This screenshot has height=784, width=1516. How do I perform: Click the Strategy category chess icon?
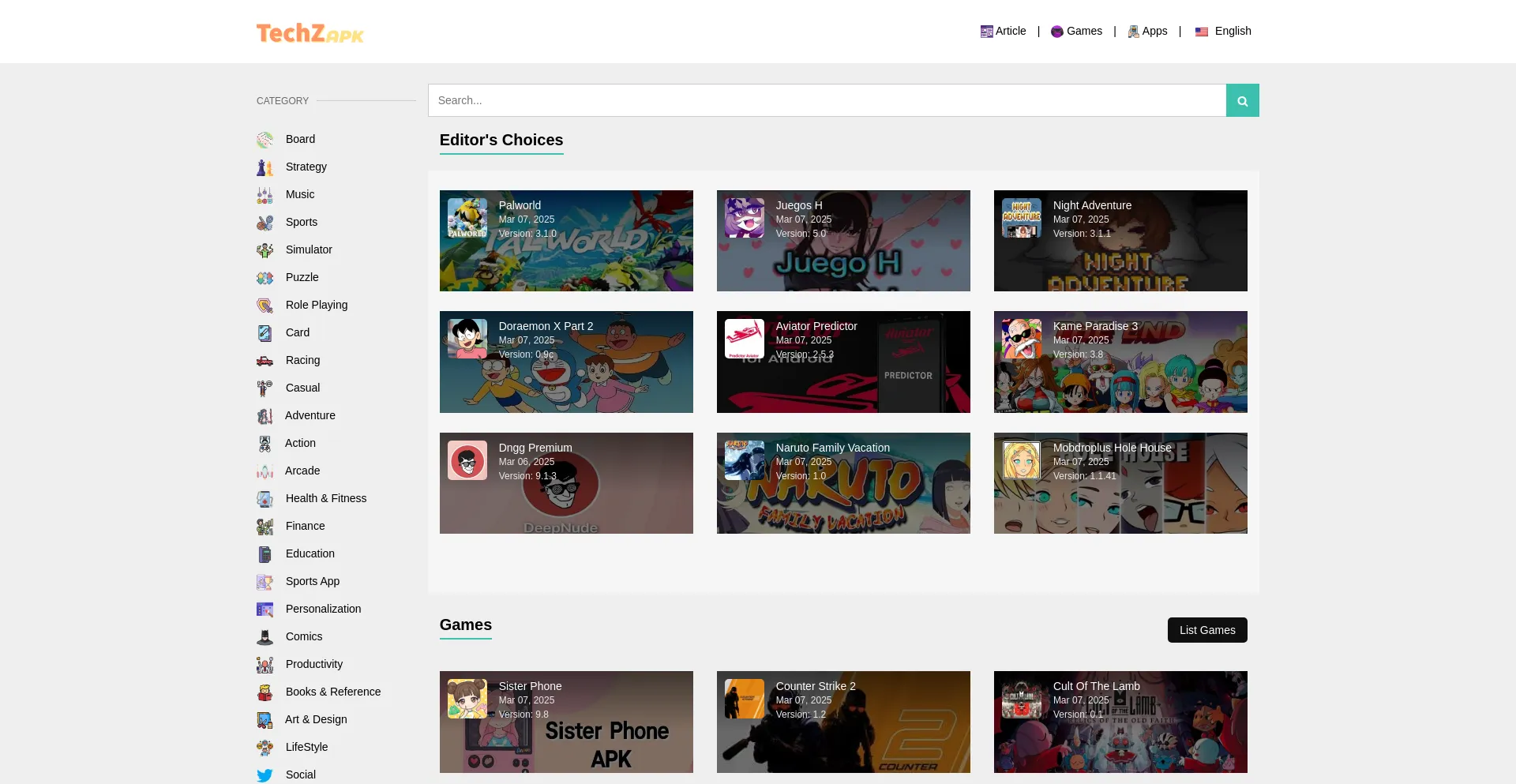pos(265,167)
